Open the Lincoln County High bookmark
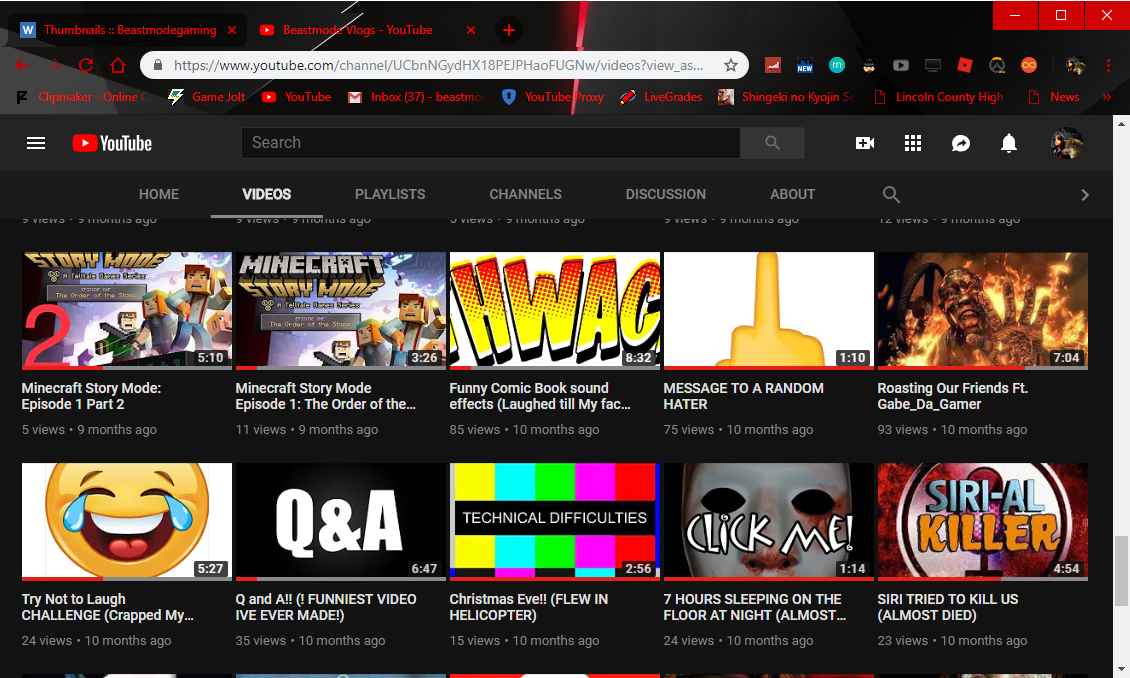1130x678 pixels. click(x=938, y=97)
